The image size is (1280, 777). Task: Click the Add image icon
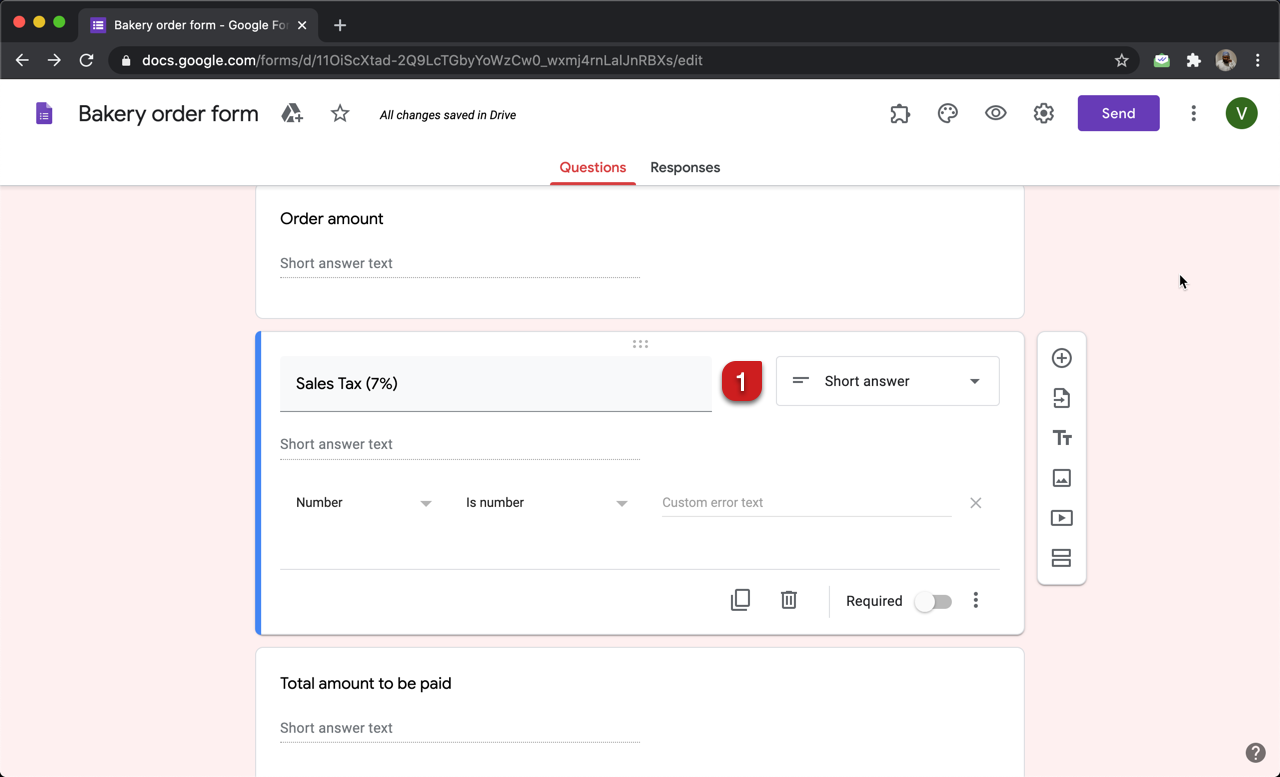point(1062,478)
